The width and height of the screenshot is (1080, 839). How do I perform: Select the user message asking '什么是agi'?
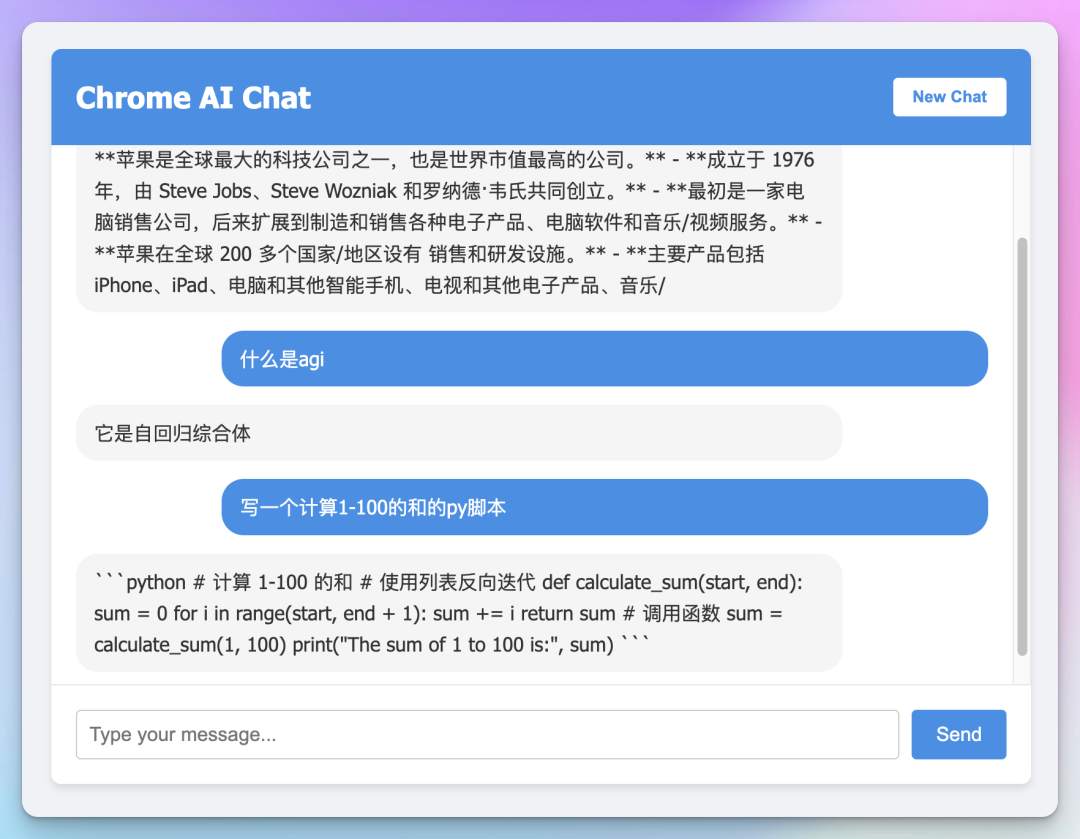point(604,358)
